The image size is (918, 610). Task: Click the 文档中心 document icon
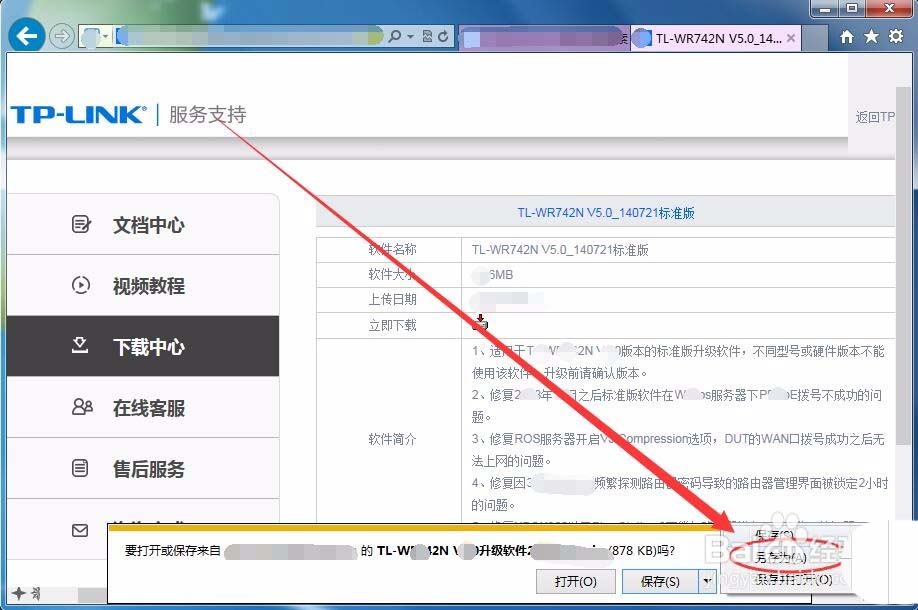tap(81, 224)
